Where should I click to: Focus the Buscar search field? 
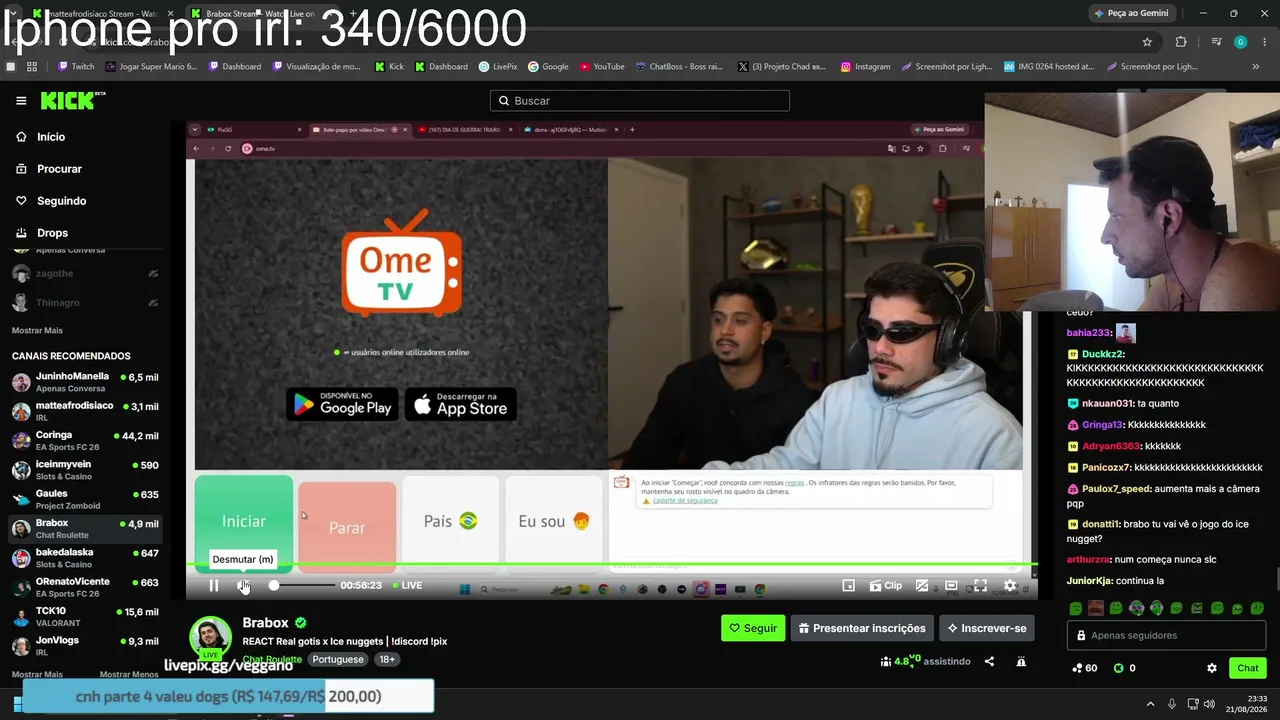(x=640, y=101)
